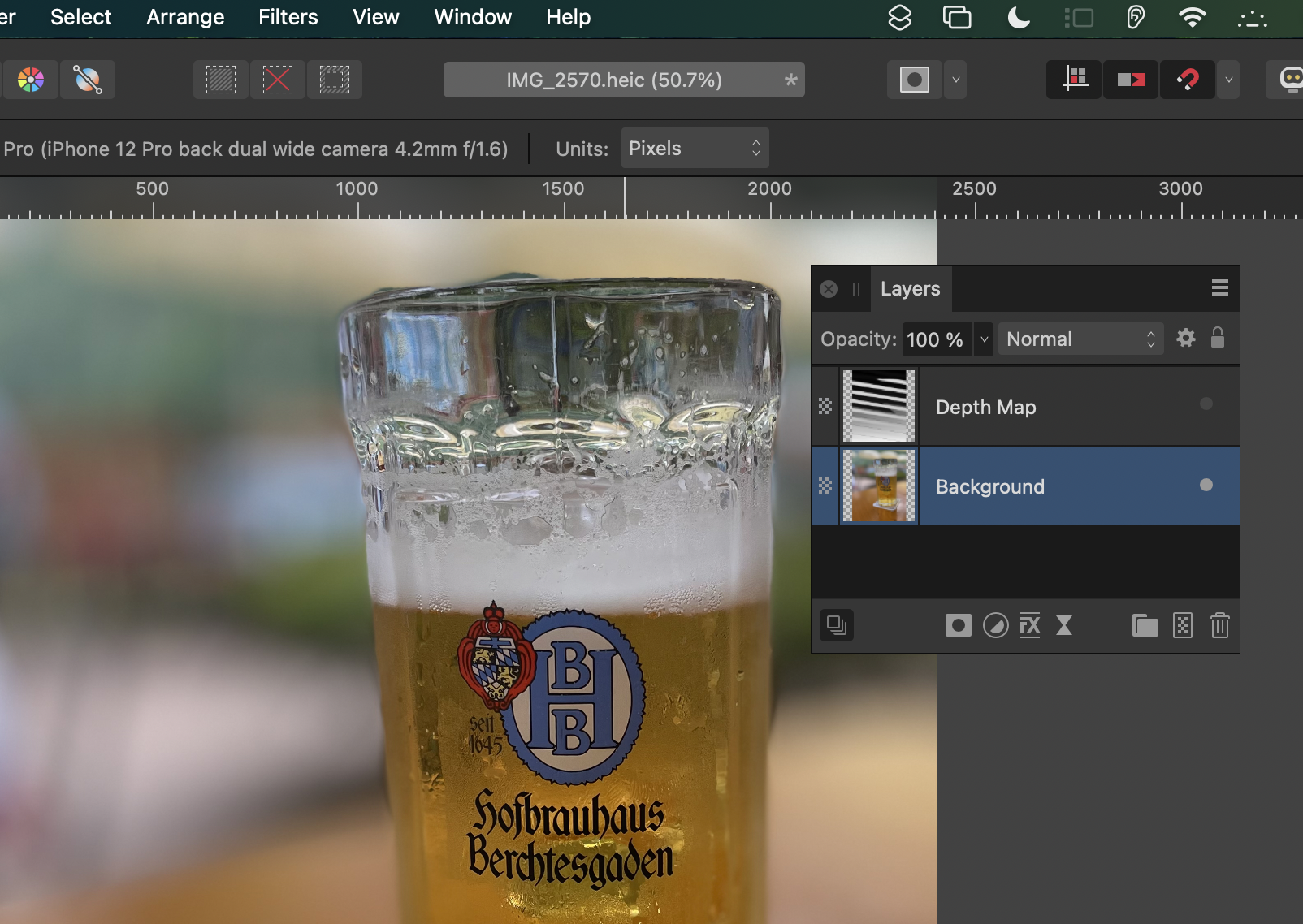Open the Window menu
Screen dimensions: 1303x924
pos(473,17)
